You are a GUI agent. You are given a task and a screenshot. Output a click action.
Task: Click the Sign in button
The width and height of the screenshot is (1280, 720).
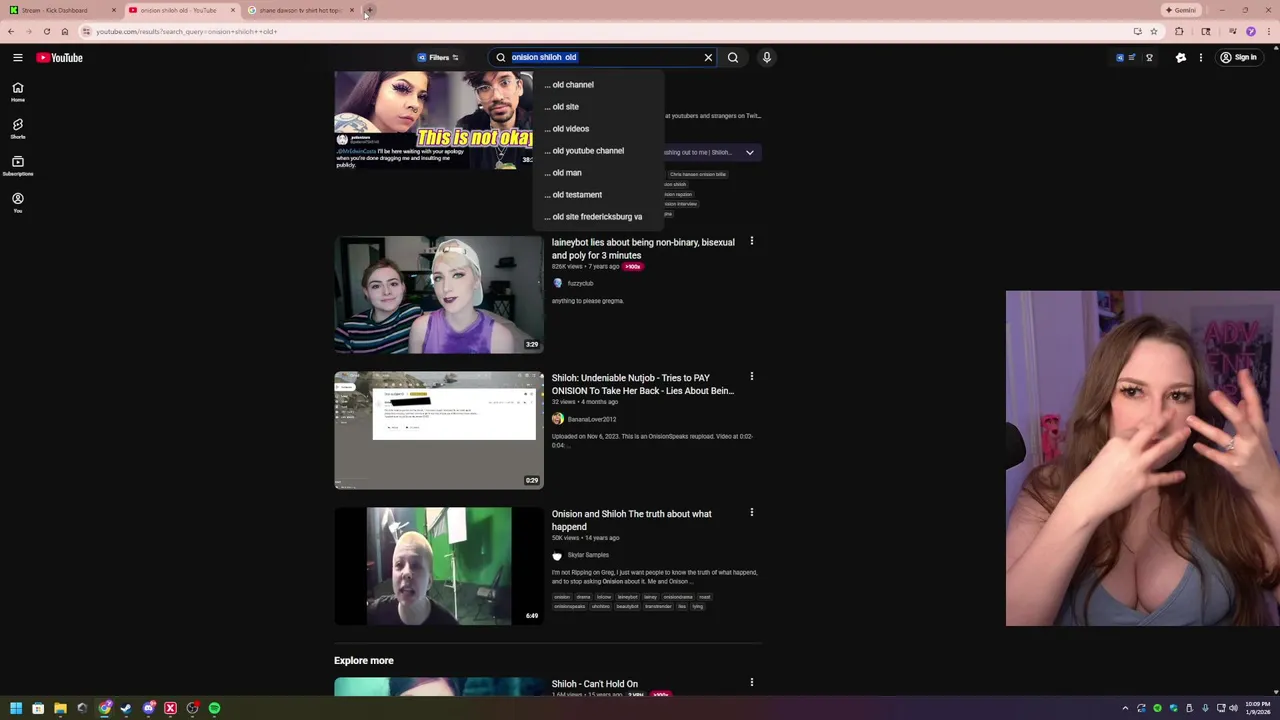(1238, 57)
